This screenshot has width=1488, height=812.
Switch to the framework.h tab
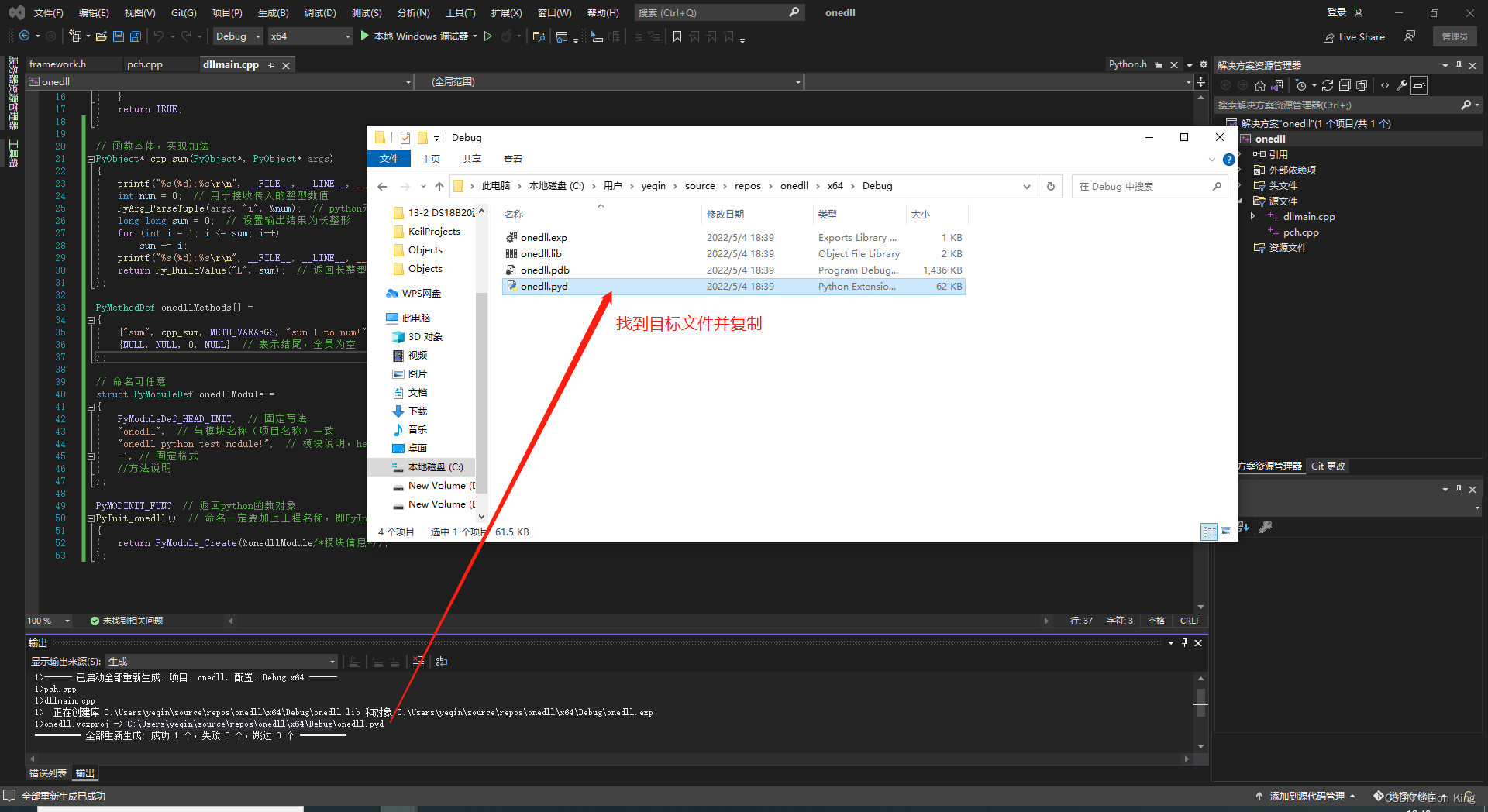click(58, 64)
